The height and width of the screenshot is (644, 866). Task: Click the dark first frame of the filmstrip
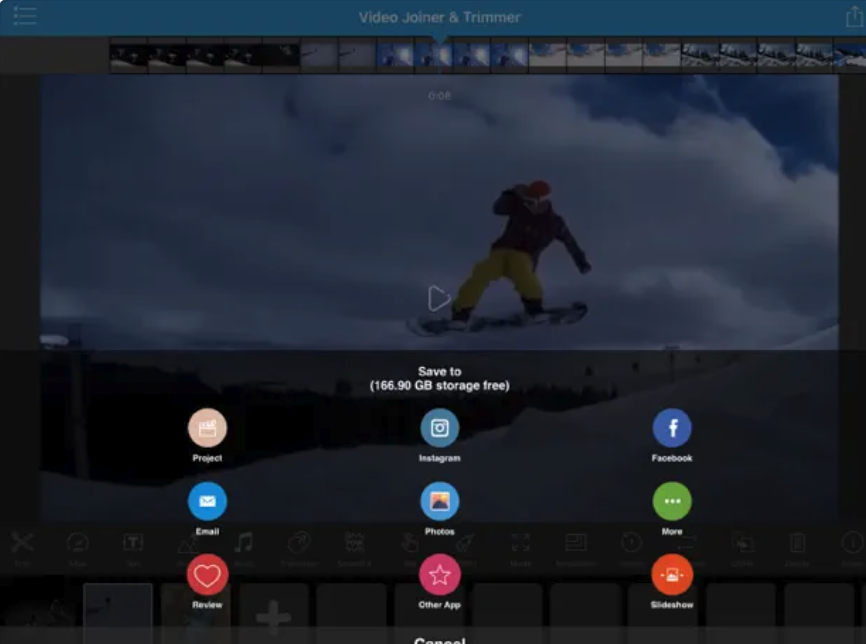click(x=128, y=56)
